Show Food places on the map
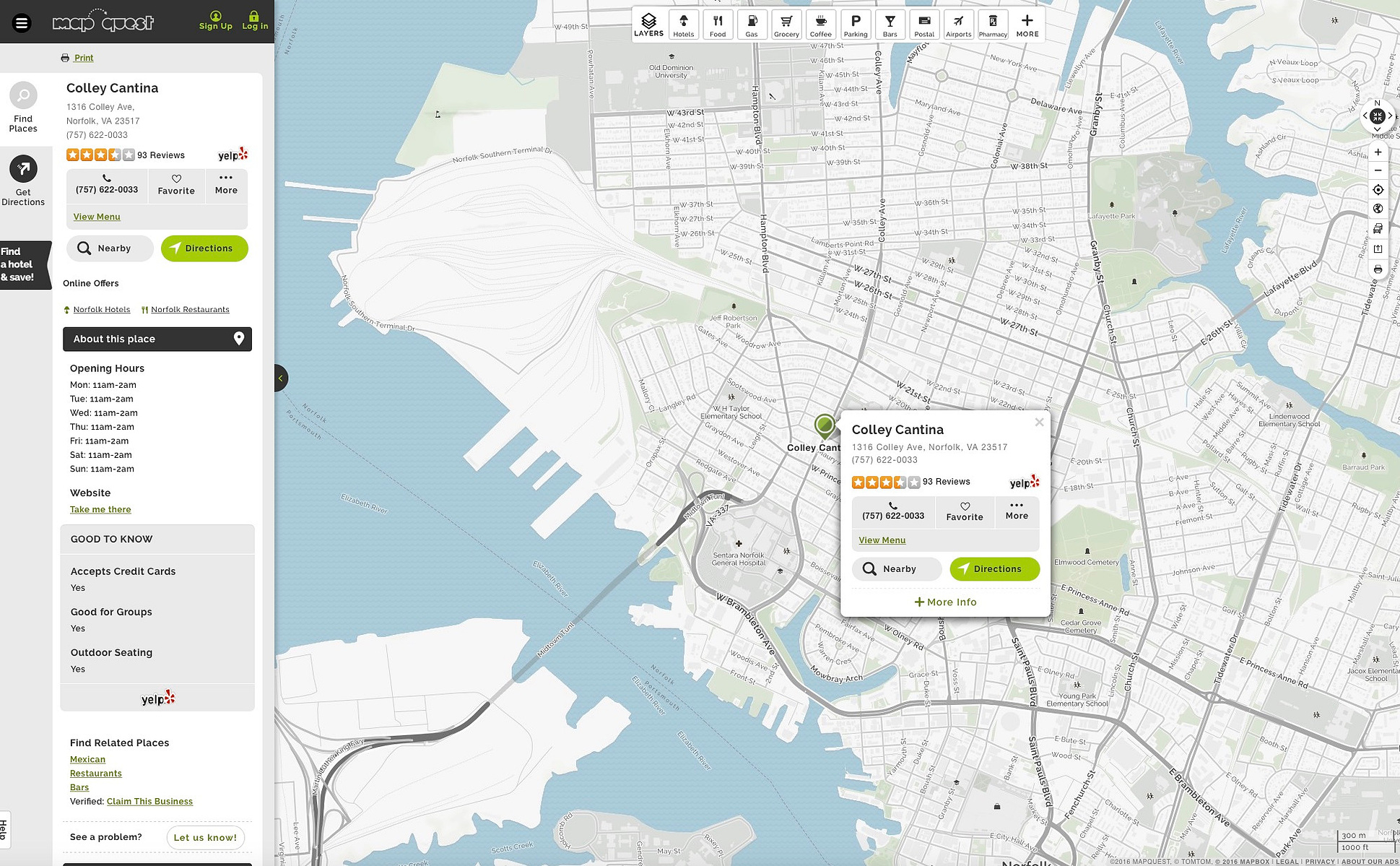Screen dimensions: 1400x866 (718, 25)
